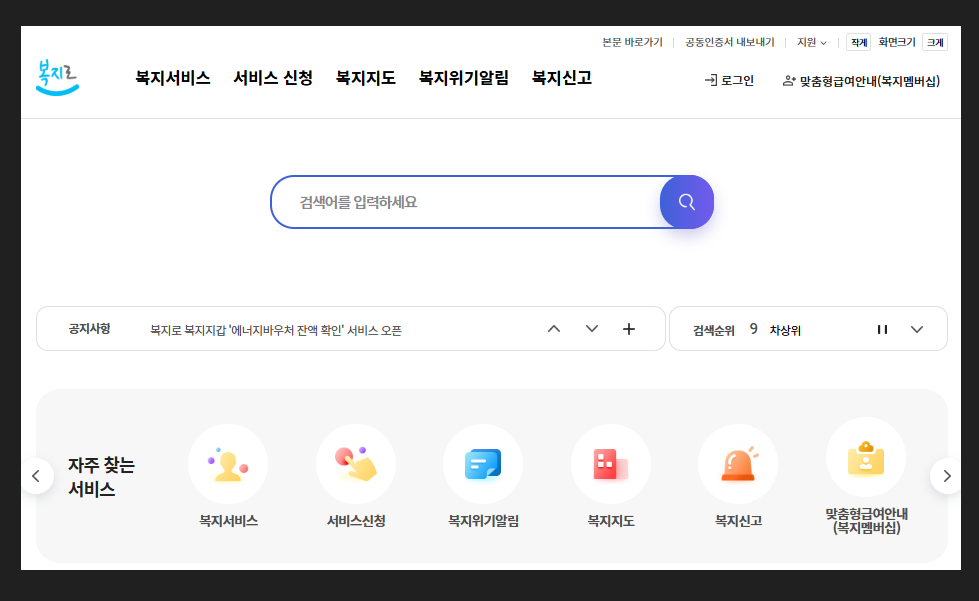The height and width of the screenshot is (601, 979).
Task: Click the 복지위기알림 speech-bubble icon
Action: click(x=483, y=463)
